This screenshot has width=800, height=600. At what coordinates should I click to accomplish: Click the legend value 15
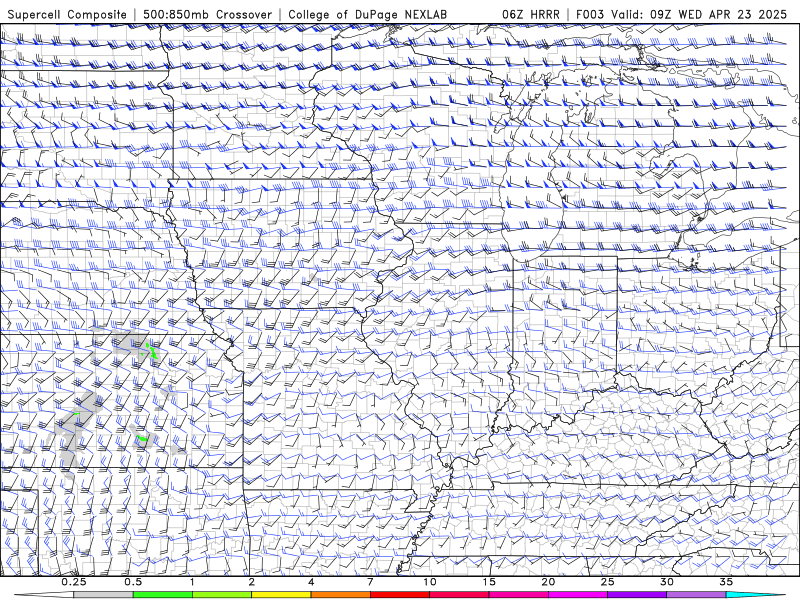click(x=489, y=582)
